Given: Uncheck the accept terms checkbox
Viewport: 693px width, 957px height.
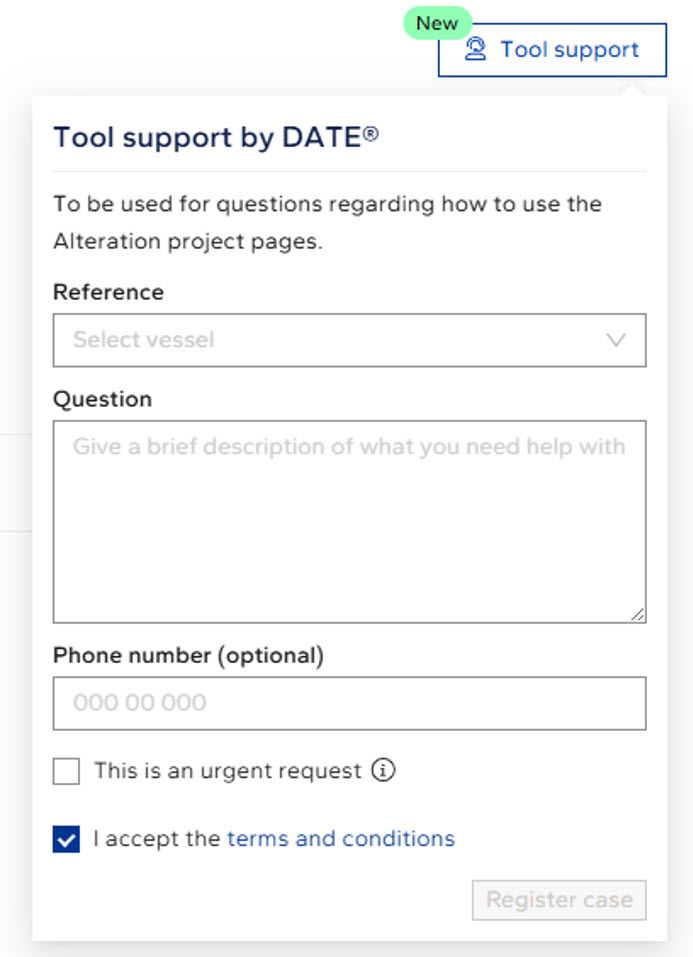Looking at the screenshot, I should point(67,839).
